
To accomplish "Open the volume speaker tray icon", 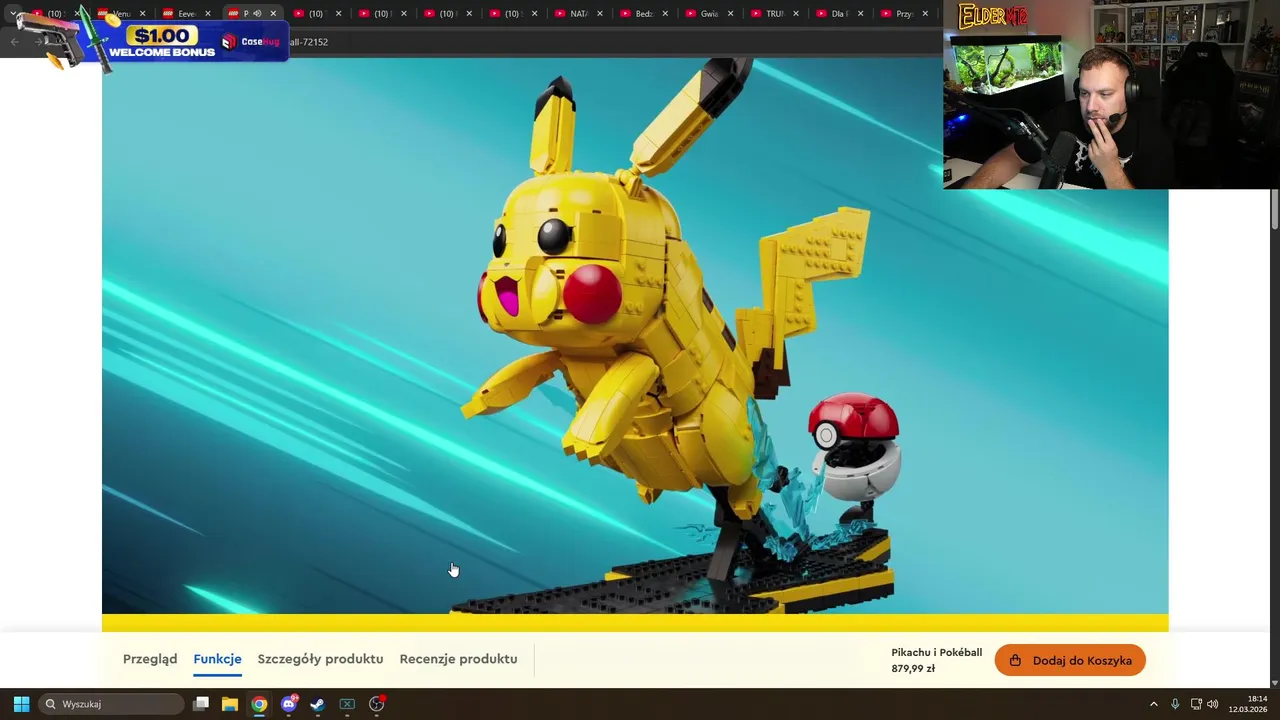I will tap(1213, 704).
